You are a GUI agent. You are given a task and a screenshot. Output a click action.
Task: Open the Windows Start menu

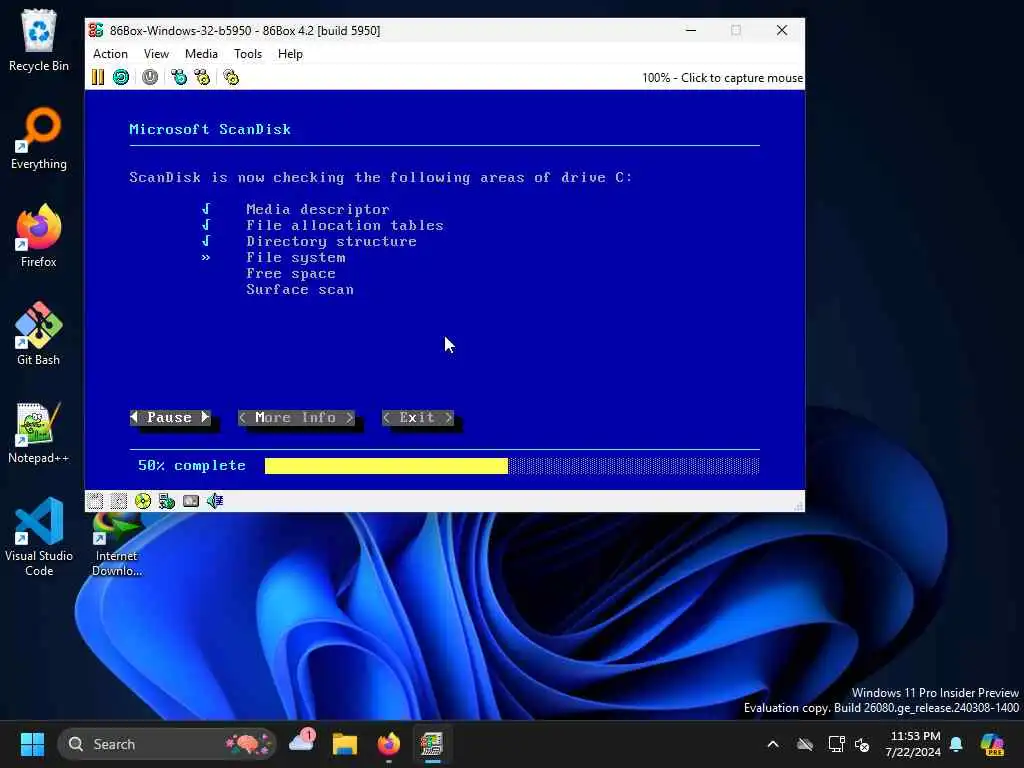click(32, 744)
